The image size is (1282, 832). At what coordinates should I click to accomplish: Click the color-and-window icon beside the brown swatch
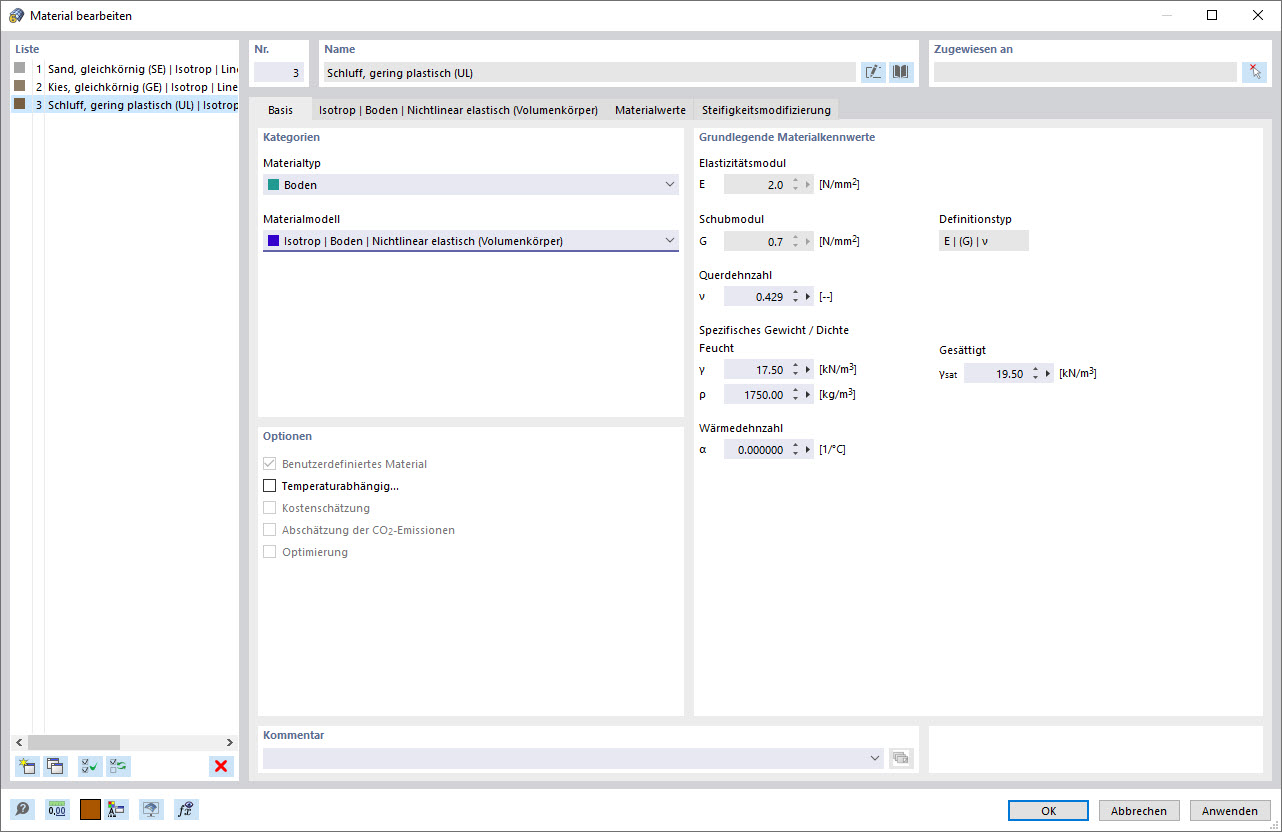click(117, 810)
